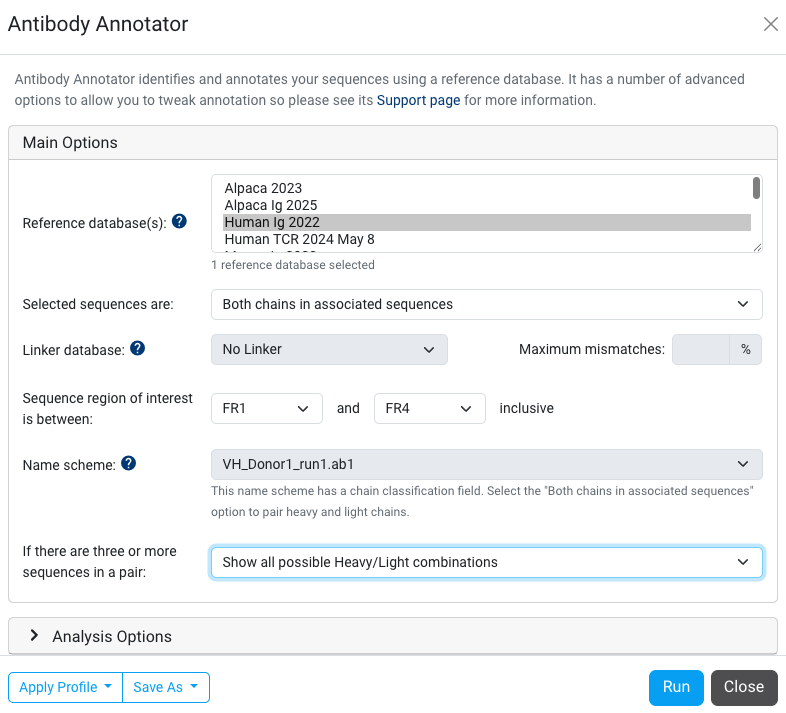
Task: Close the Antibody Annotator dialog with X
Action: click(770, 24)
